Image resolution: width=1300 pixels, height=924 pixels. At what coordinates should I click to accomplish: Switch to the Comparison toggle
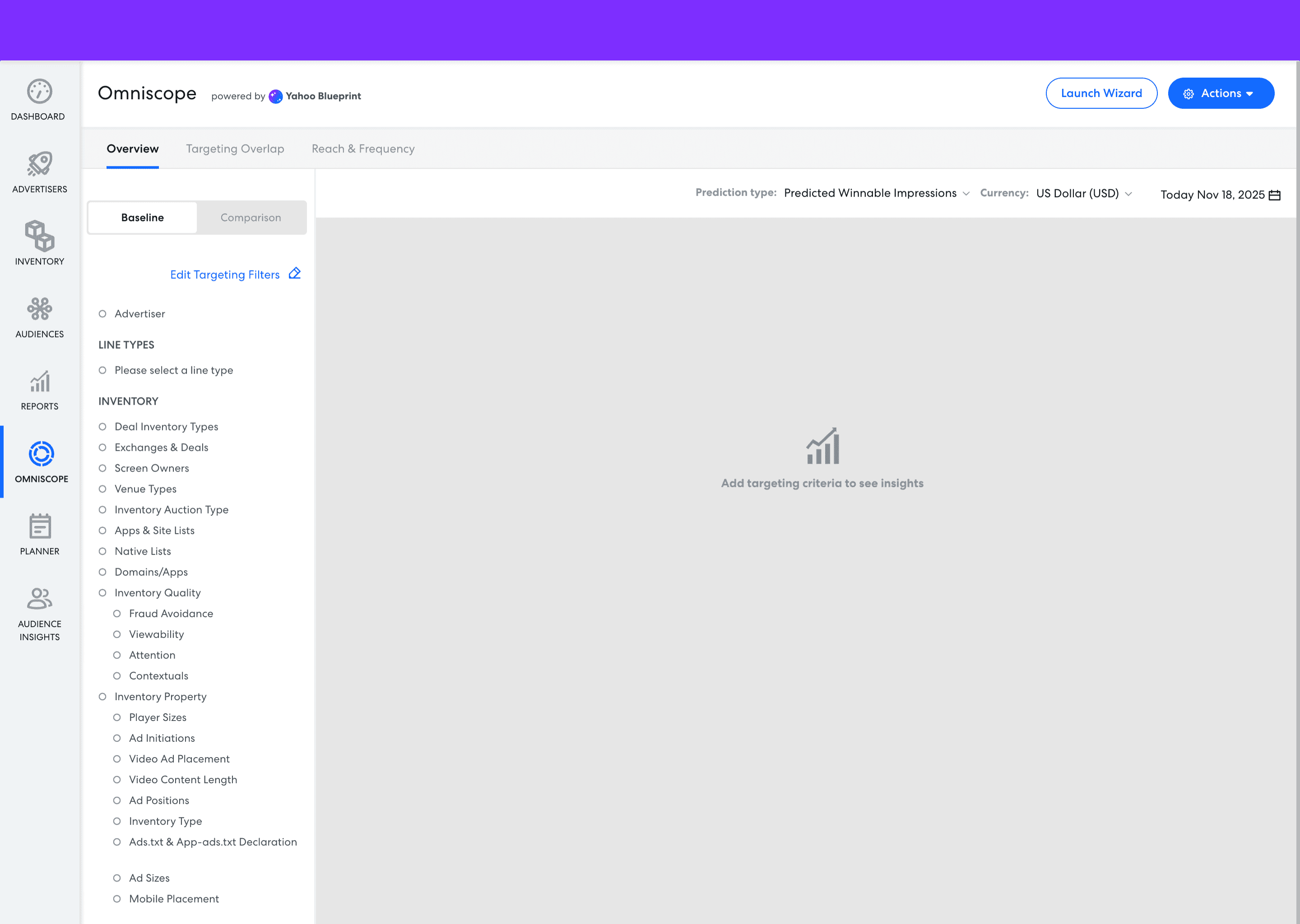[251, 217]
